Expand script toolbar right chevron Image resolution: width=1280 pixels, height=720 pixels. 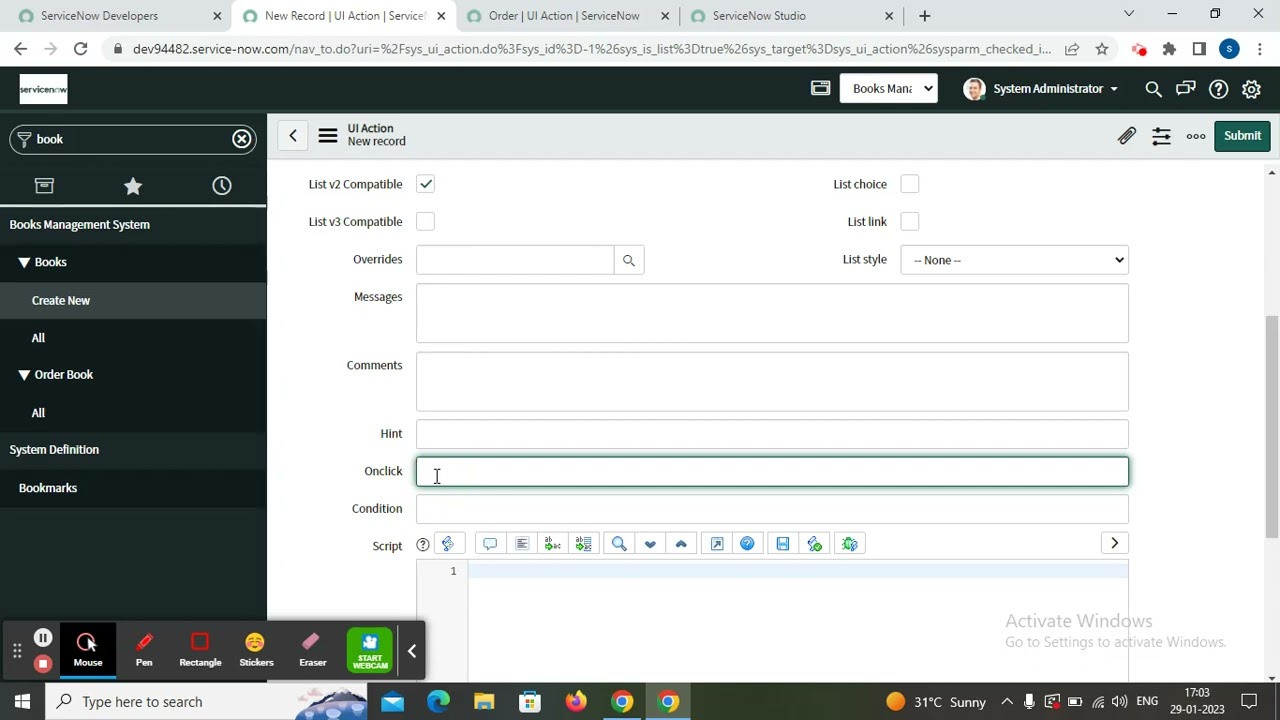[x=1114, y=543]
